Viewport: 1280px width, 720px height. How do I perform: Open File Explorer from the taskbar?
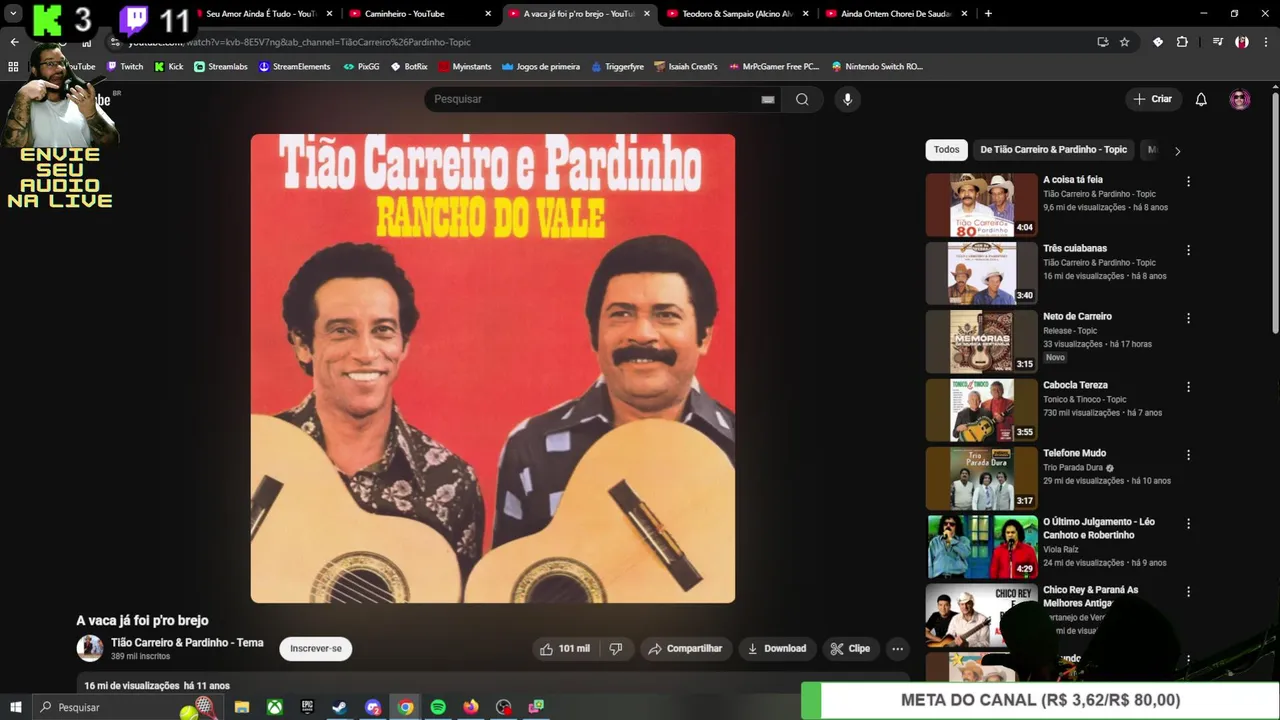tap(242, 707)
